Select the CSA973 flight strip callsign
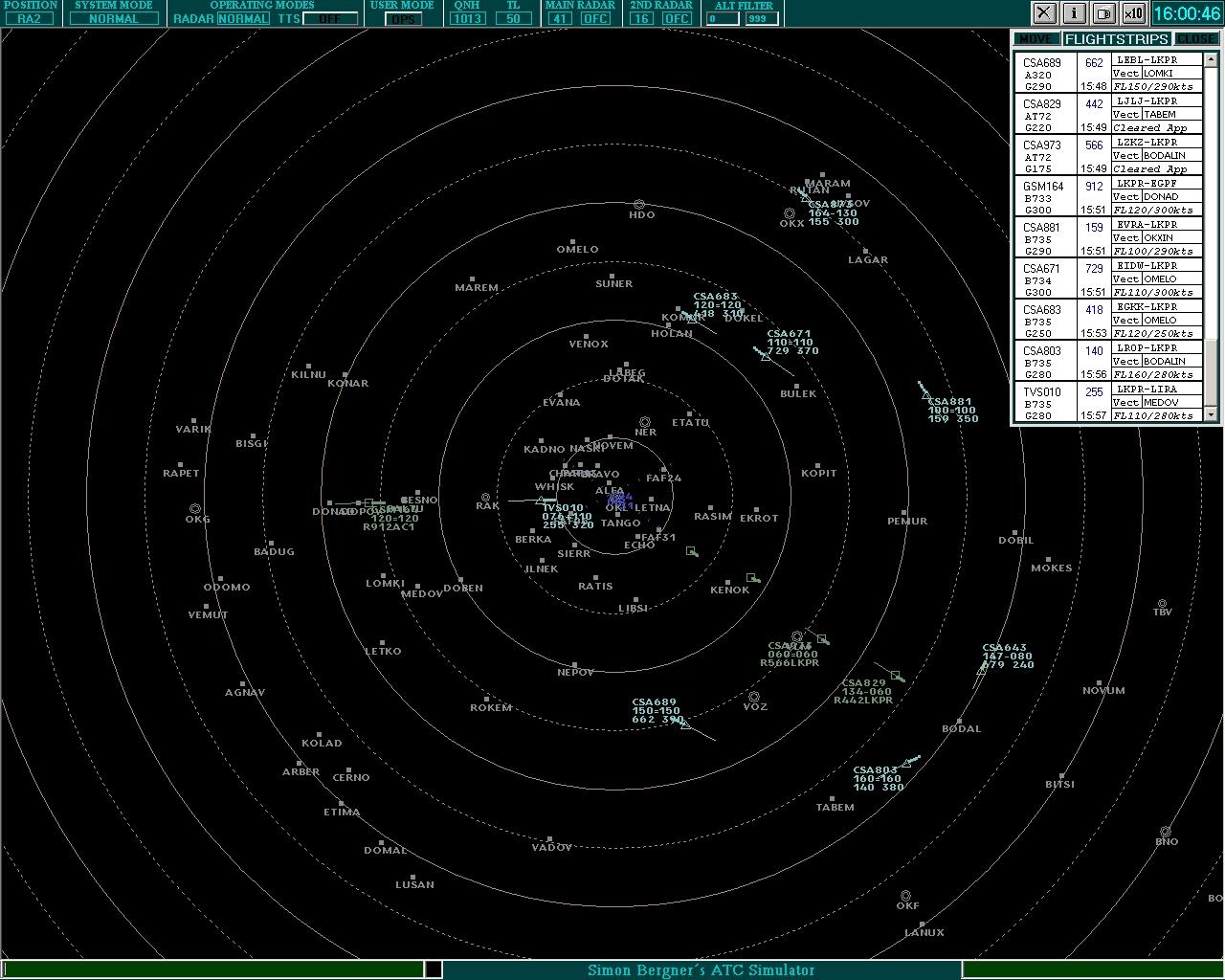 click(x=1041, y=145)
